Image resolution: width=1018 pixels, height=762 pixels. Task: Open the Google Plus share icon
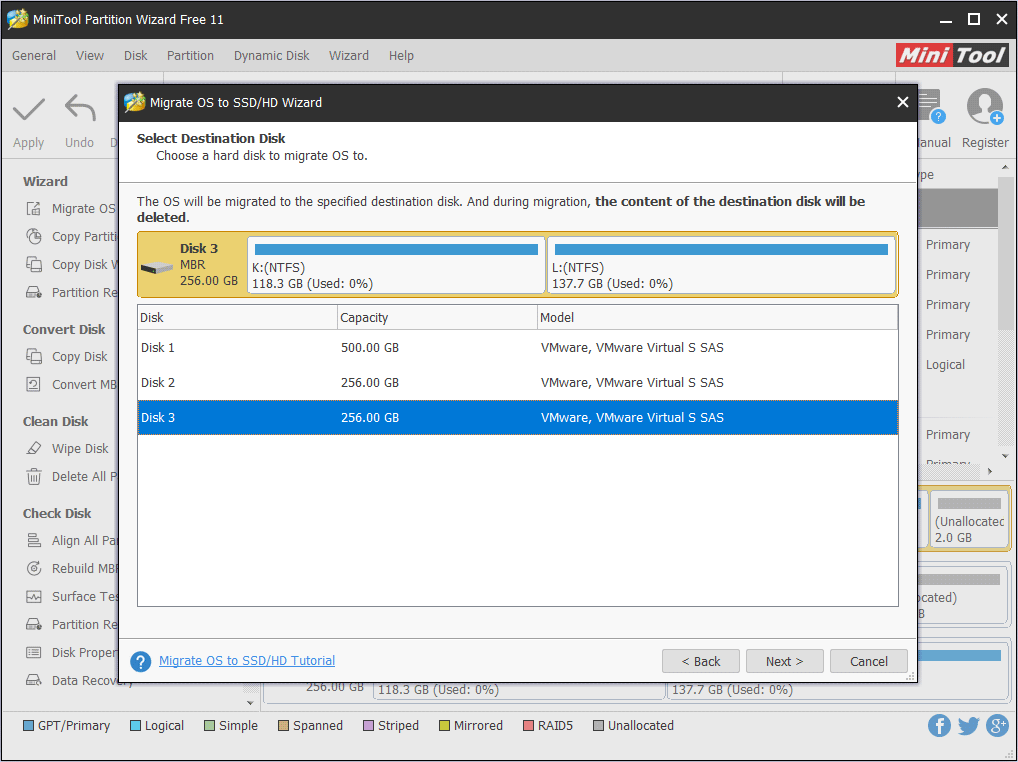(997, 726)
